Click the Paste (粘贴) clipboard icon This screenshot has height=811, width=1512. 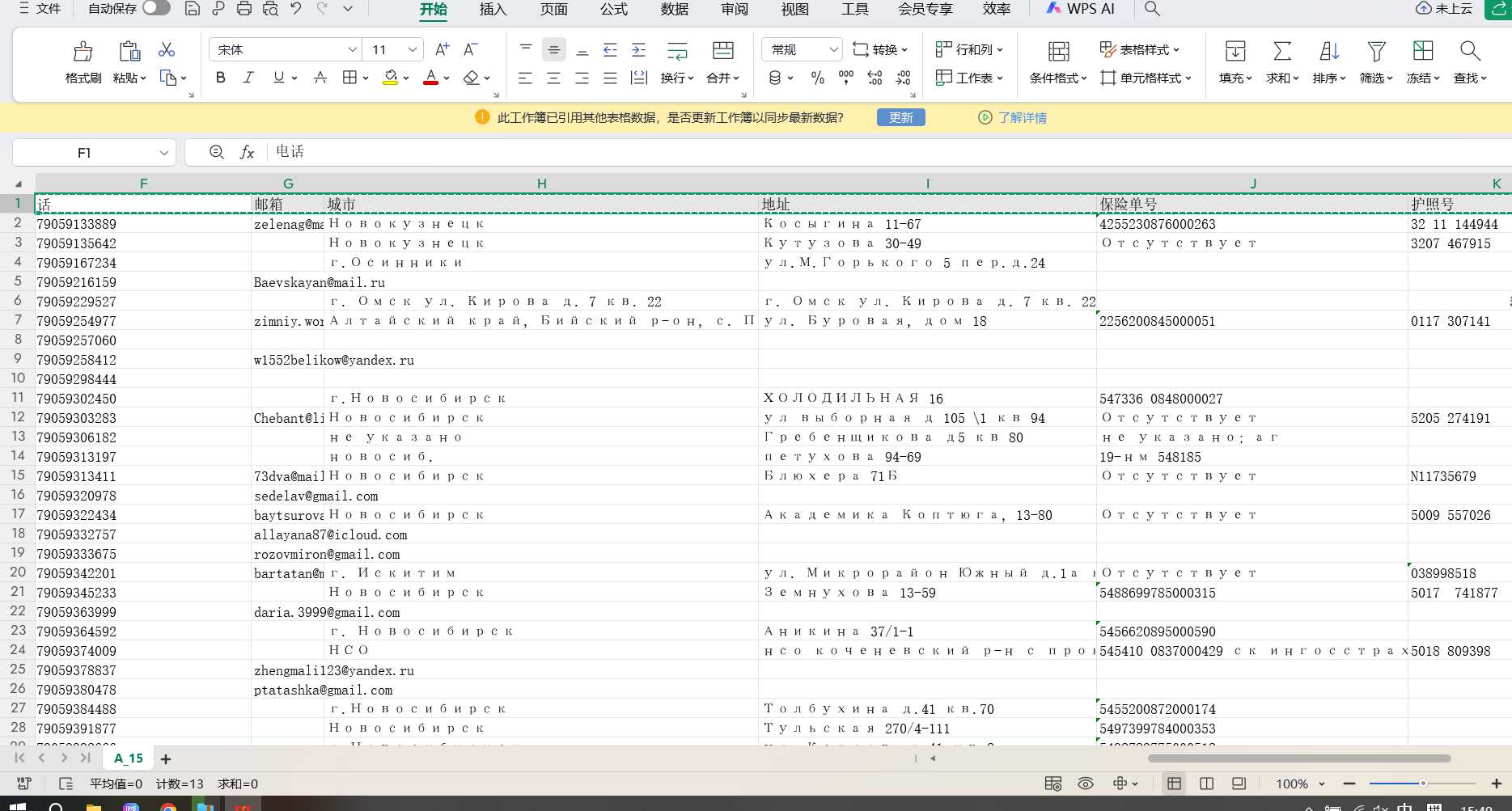coord(129,52)
